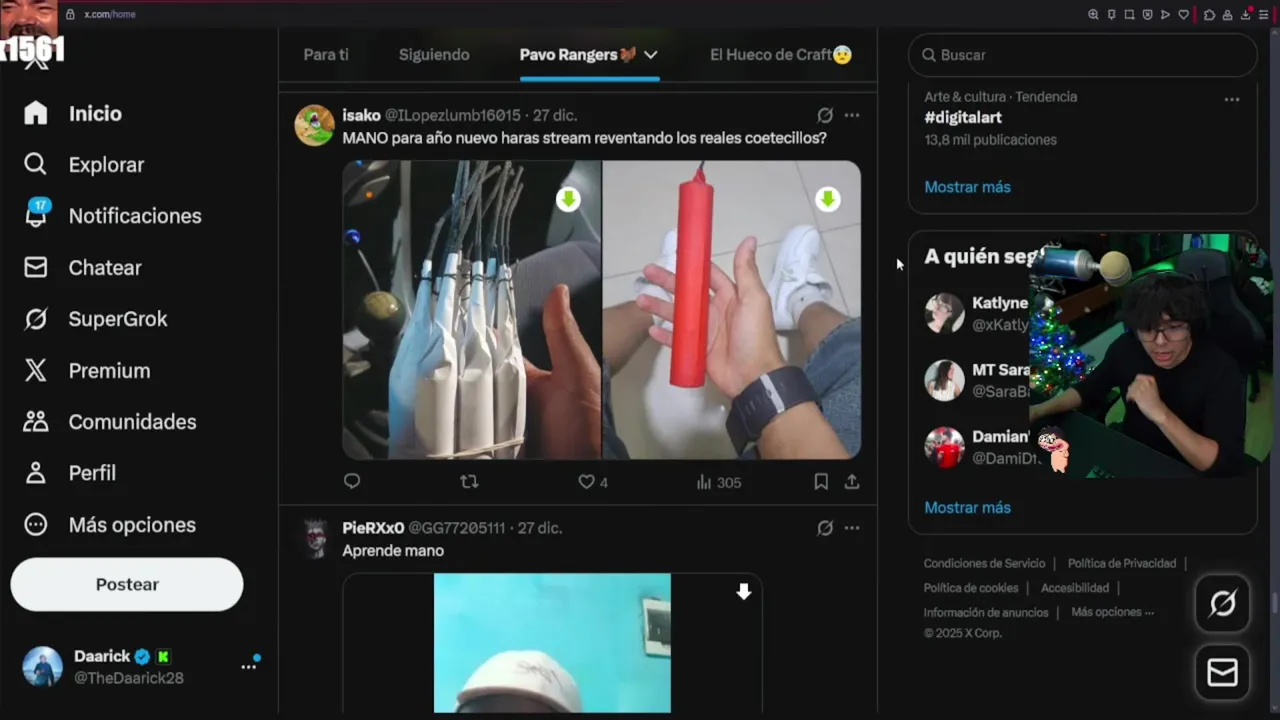Download arrow on PieRXx0's video
The image size is (1280, 720).
744,592
